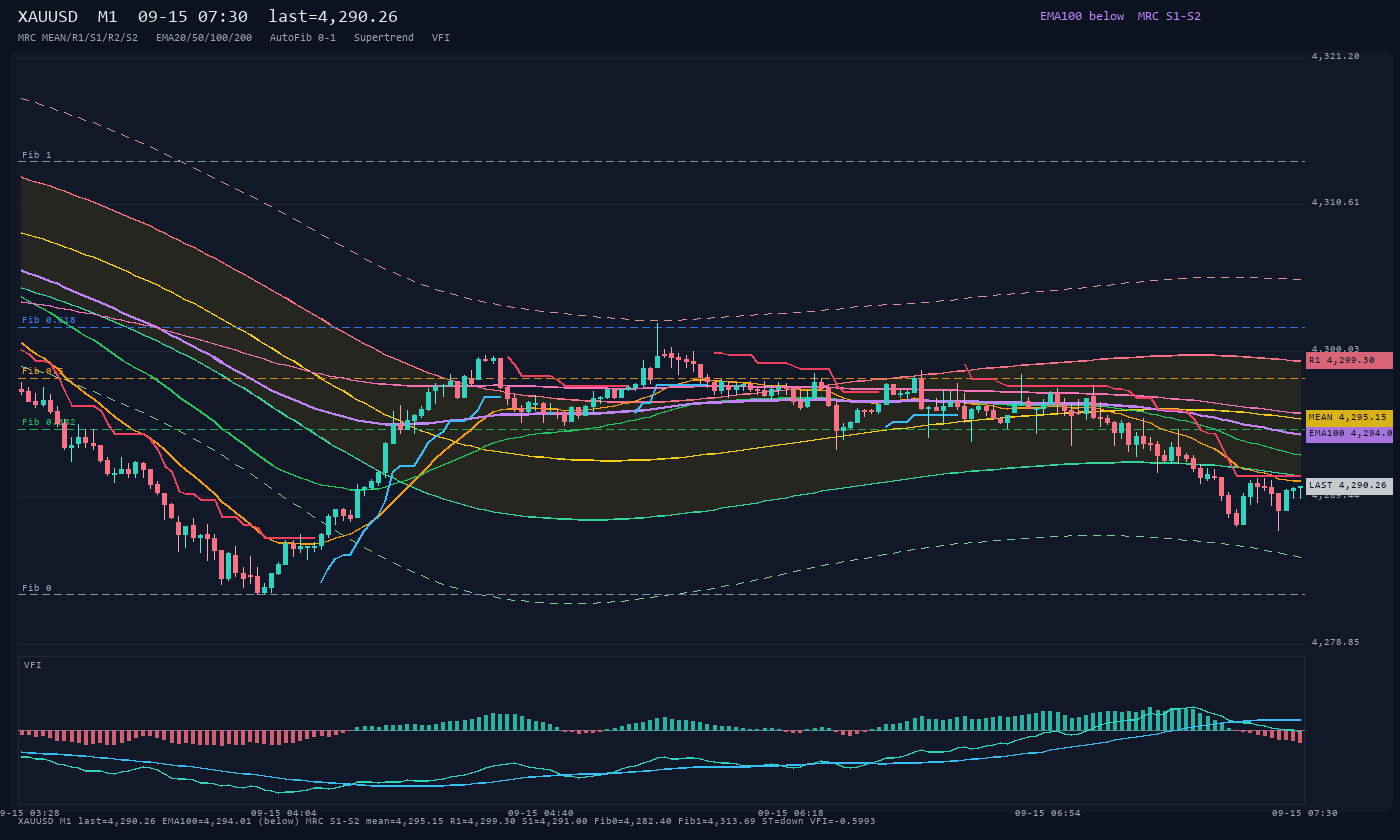This screenshot has height=840, width=1400.
Task: Click the 4,310.61 price axis label
Action: click(1336, 202)
